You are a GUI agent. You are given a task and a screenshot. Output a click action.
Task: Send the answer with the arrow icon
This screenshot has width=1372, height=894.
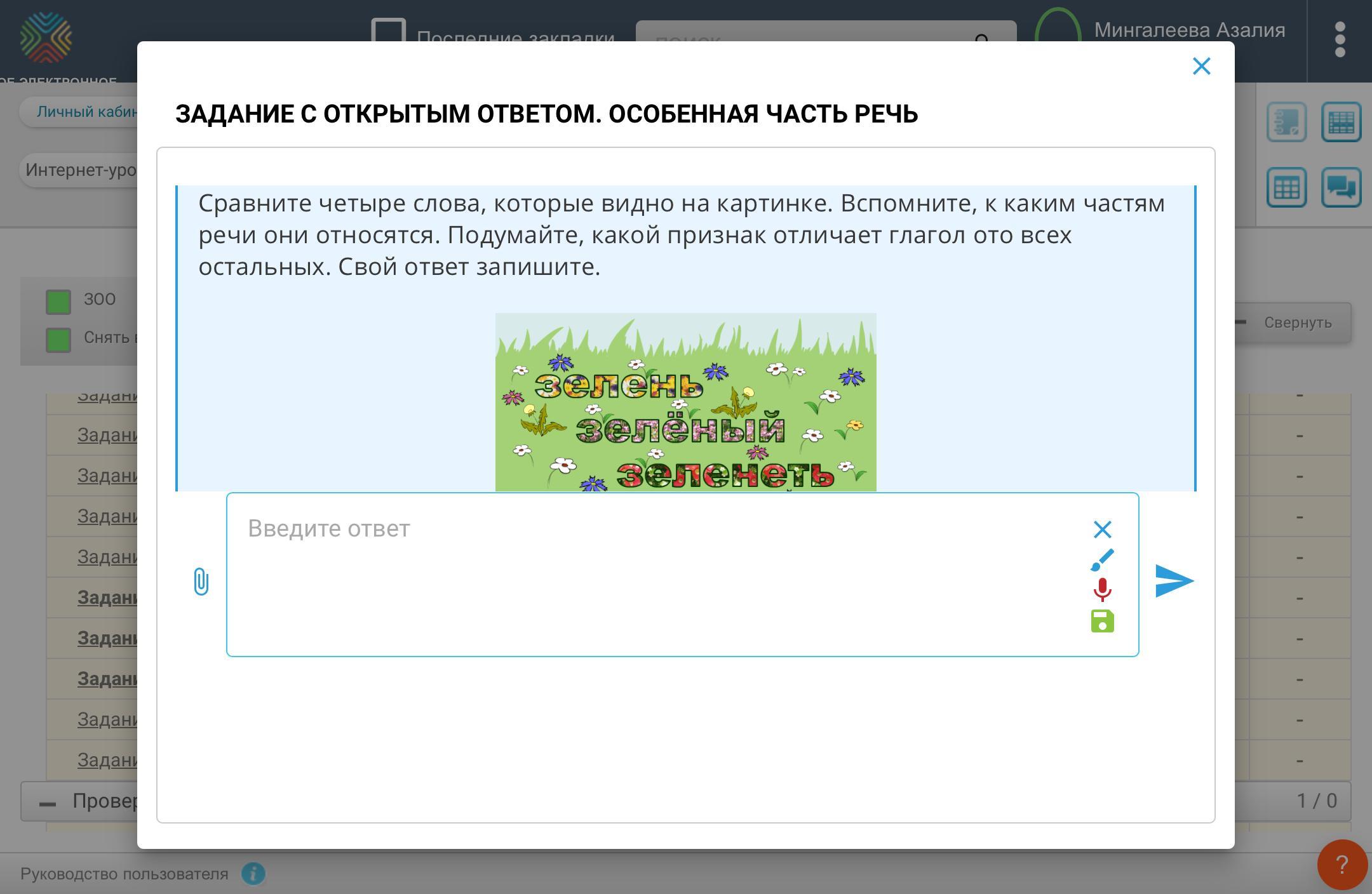[x=1174, y=581]
